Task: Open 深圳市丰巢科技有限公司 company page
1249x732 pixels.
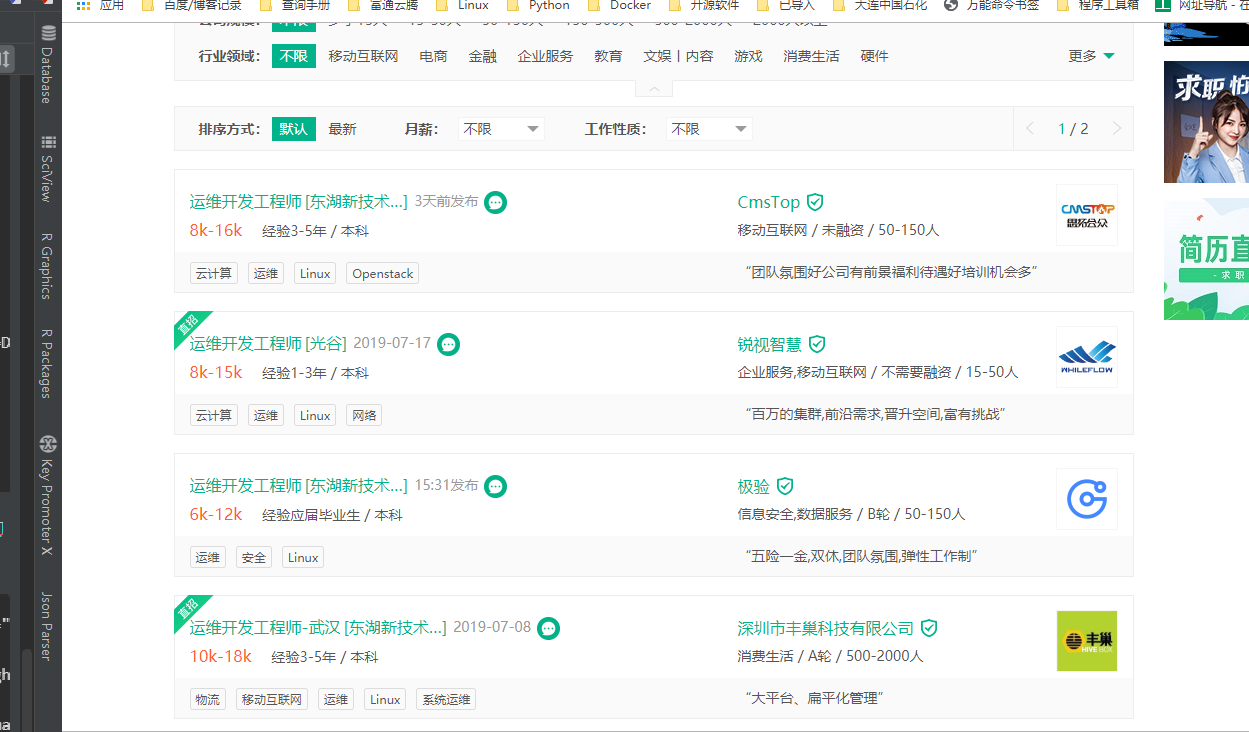Action: click(x=825, y=628)
